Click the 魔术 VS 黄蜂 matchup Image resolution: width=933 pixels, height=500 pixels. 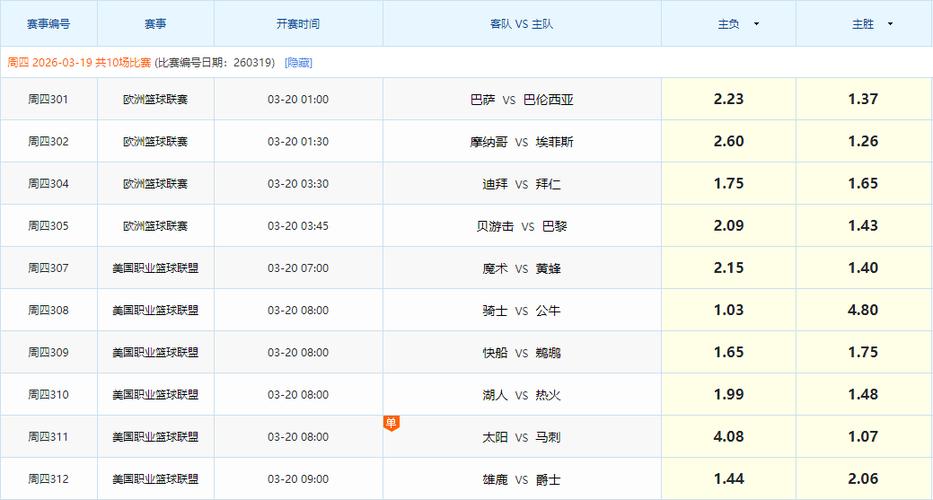pos(522,268)
